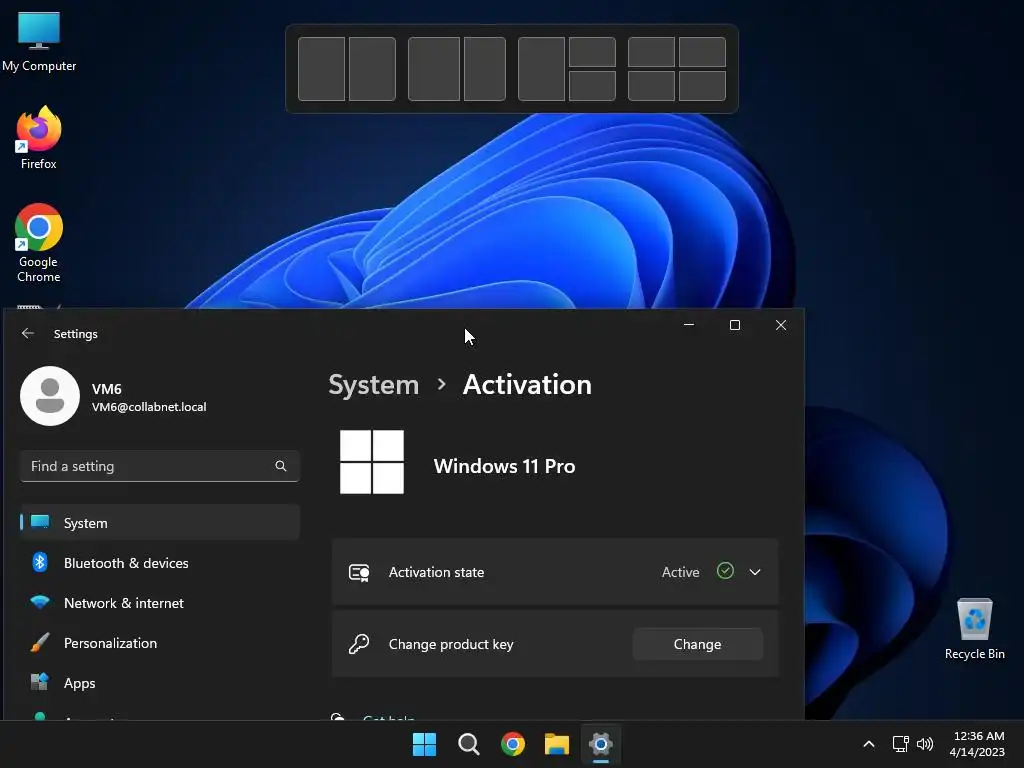The width and height of the screenshot is (1024, 768).
Task: Expand the Activation state chevron
Action: point(755,572)
